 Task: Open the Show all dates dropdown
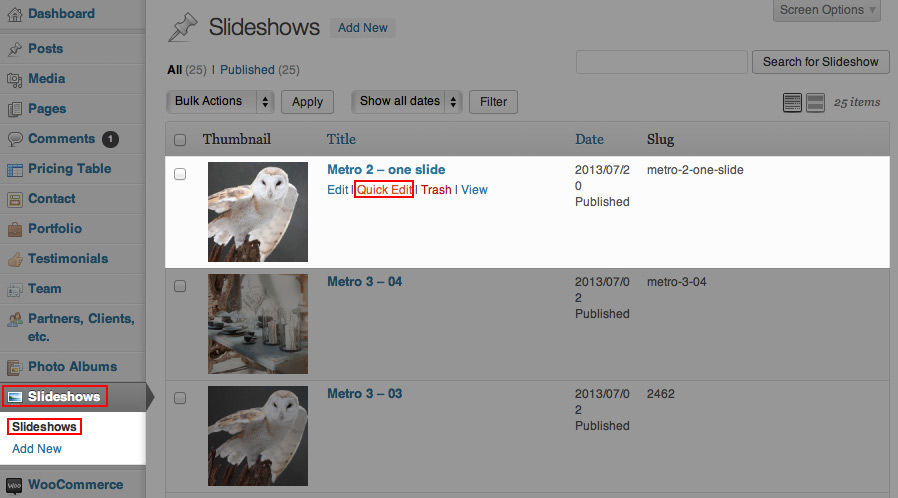click(407, 101)
